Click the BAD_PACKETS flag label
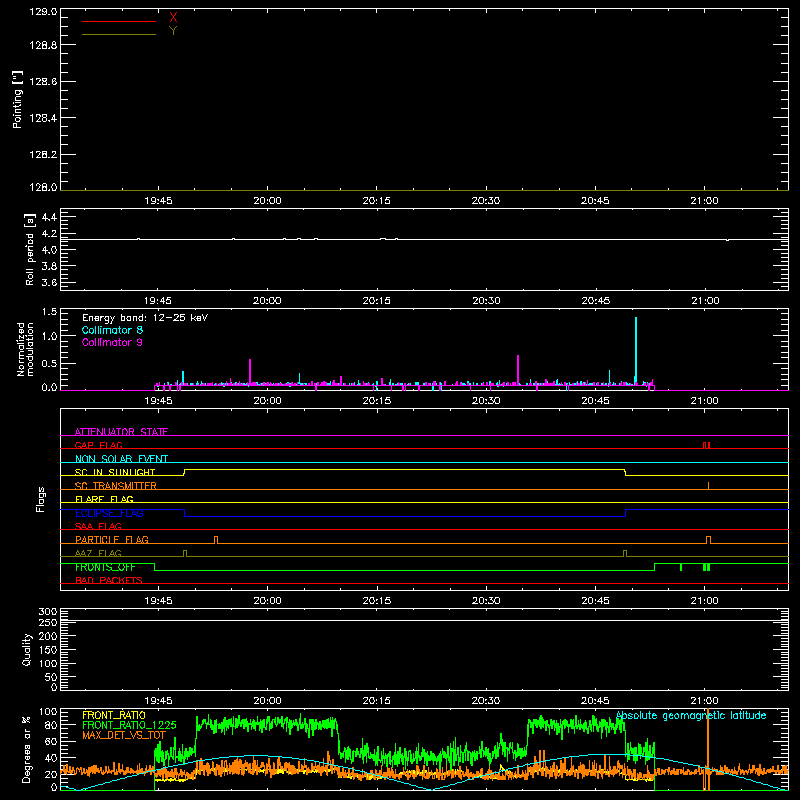 click(109, 580)
